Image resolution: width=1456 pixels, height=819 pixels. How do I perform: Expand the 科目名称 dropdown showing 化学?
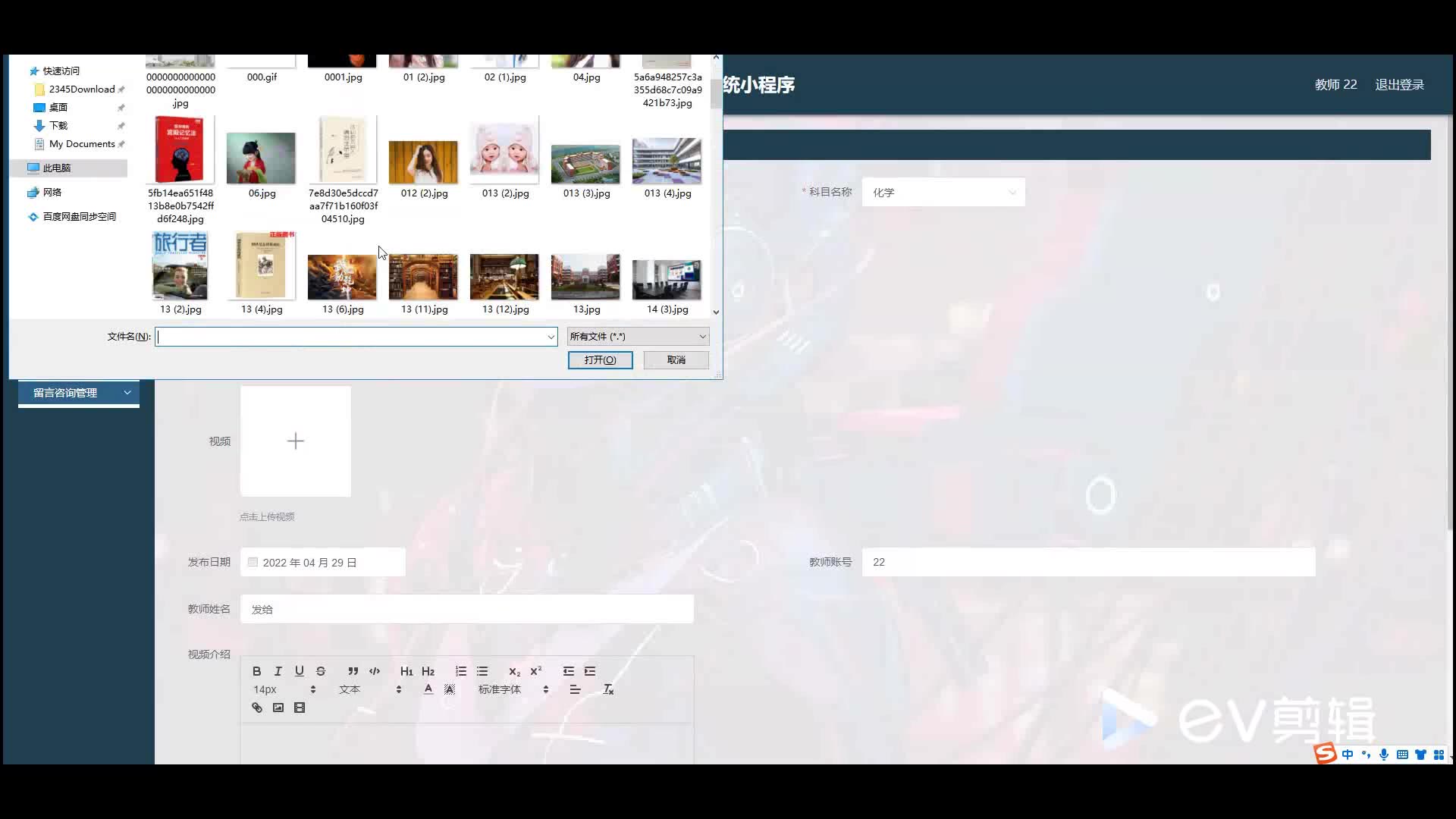[x=943, y=193]
